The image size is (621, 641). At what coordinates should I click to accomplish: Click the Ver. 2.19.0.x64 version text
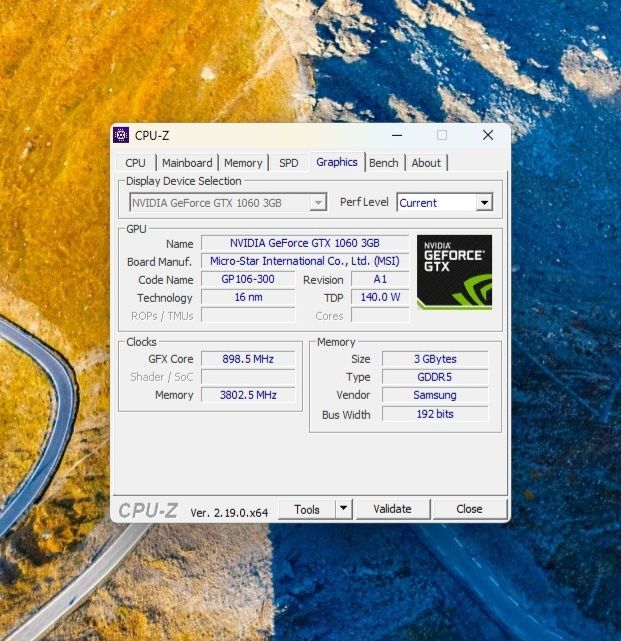[x=229, y=512]
